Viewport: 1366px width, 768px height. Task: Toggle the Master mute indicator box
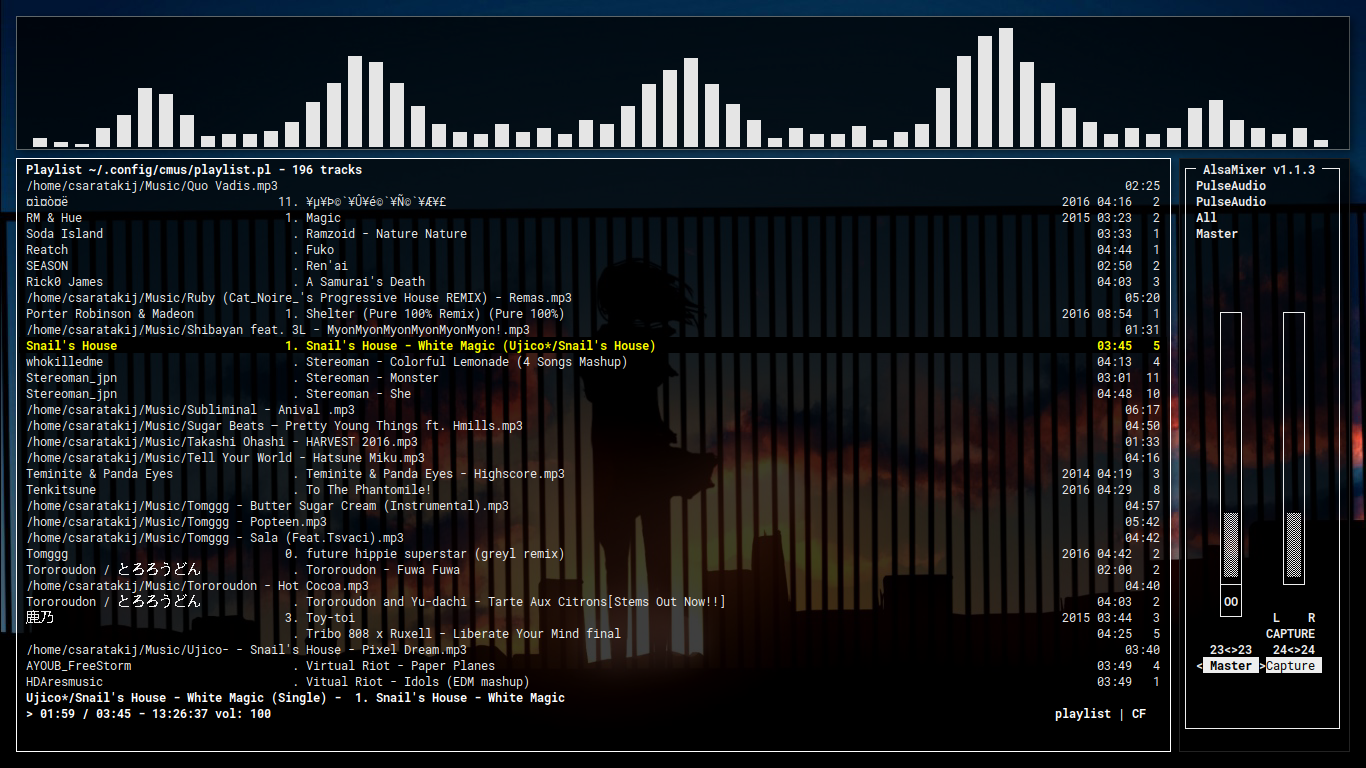(1230, 602)
